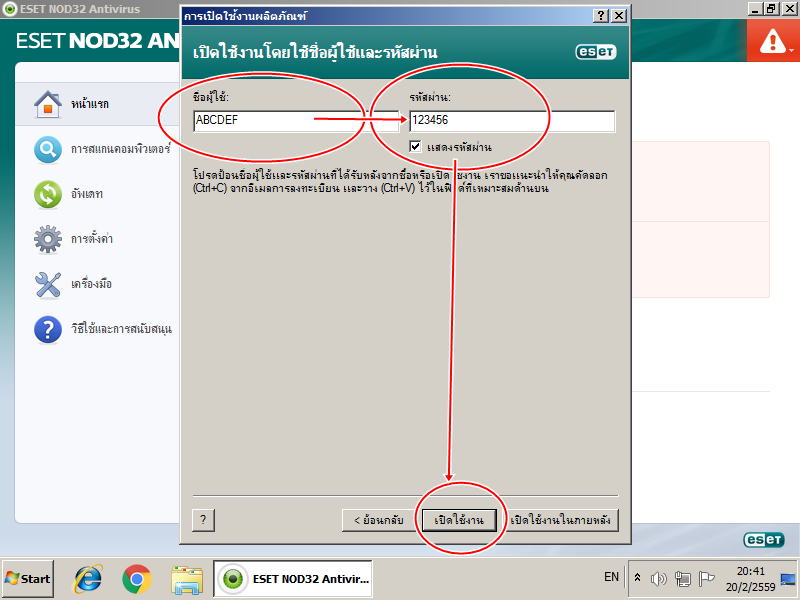Image resolution: width=800 pixels, height=600 pixels.
Task: Click the green Update (อัพเดท) icon
Action: [48, 194]
